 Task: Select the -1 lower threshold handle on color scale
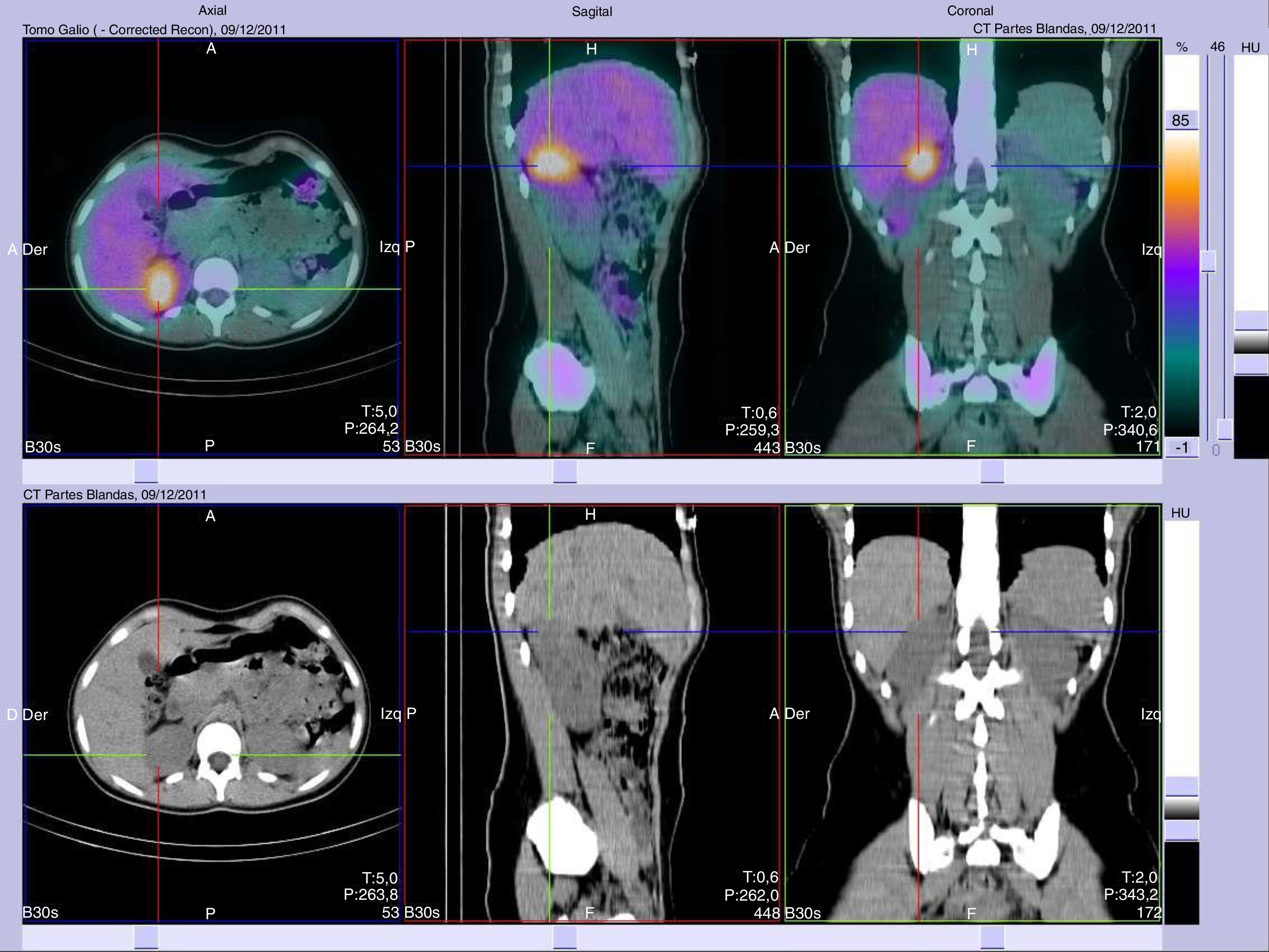click(x=1182, y=448)
